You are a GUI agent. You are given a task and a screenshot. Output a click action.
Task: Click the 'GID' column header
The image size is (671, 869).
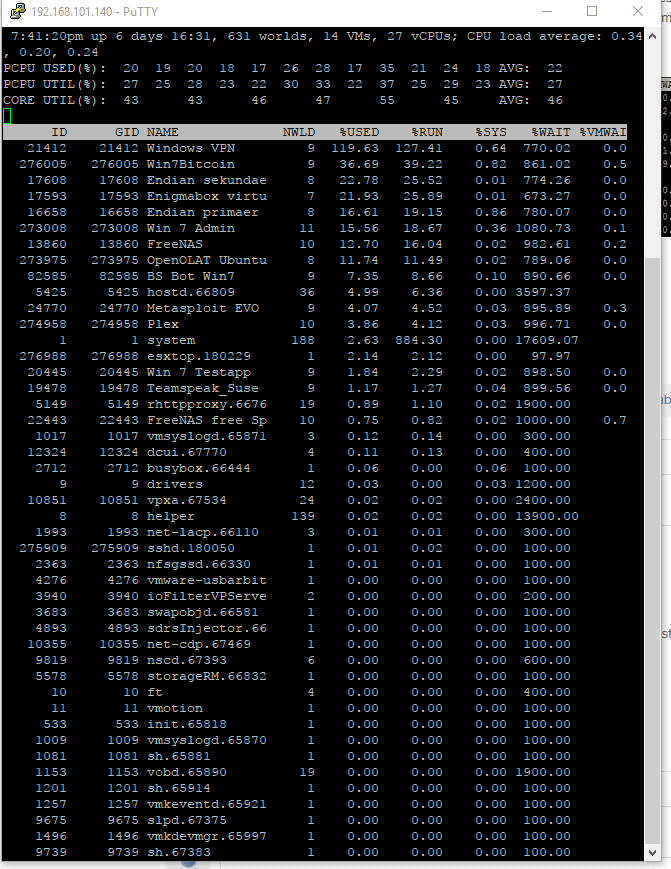pyautogui.click(x=127, y=132)
